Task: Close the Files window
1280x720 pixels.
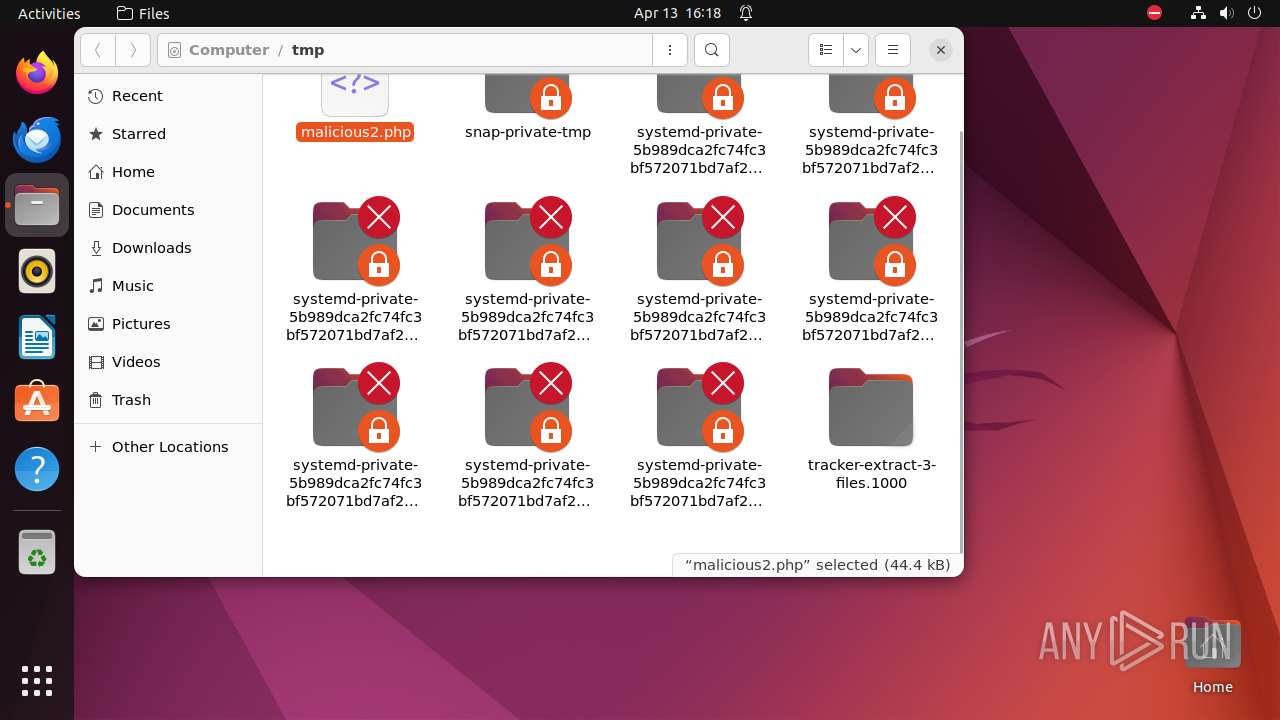Action: 940,50
